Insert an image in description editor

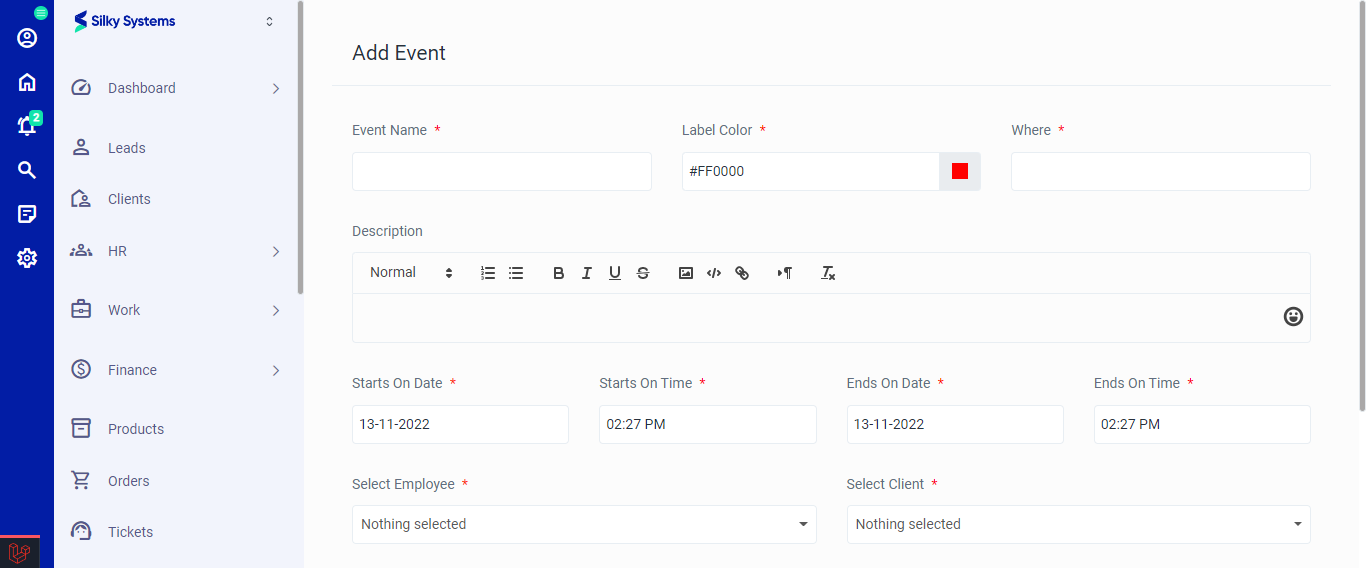(x=686, y=273)
